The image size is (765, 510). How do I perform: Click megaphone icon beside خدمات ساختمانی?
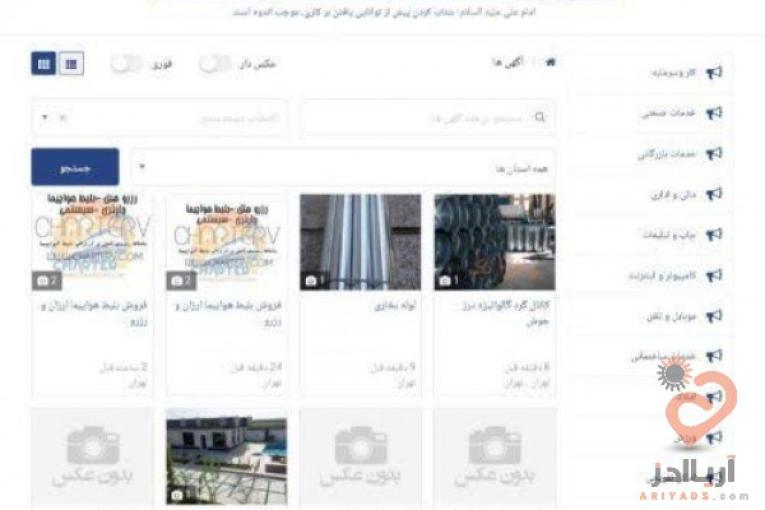coord(714,356)
